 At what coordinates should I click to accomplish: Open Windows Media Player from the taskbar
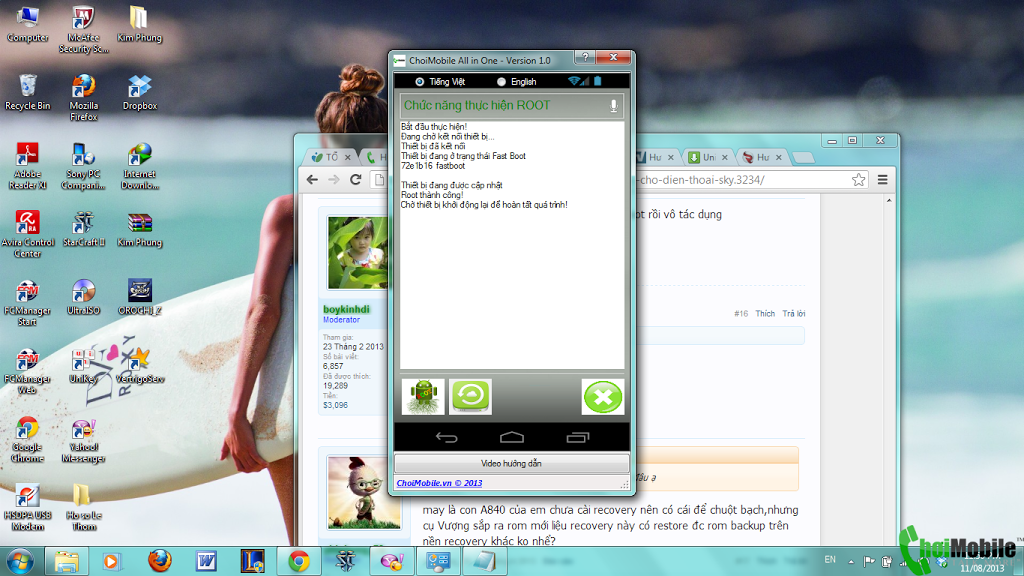[x=112, y=562]
